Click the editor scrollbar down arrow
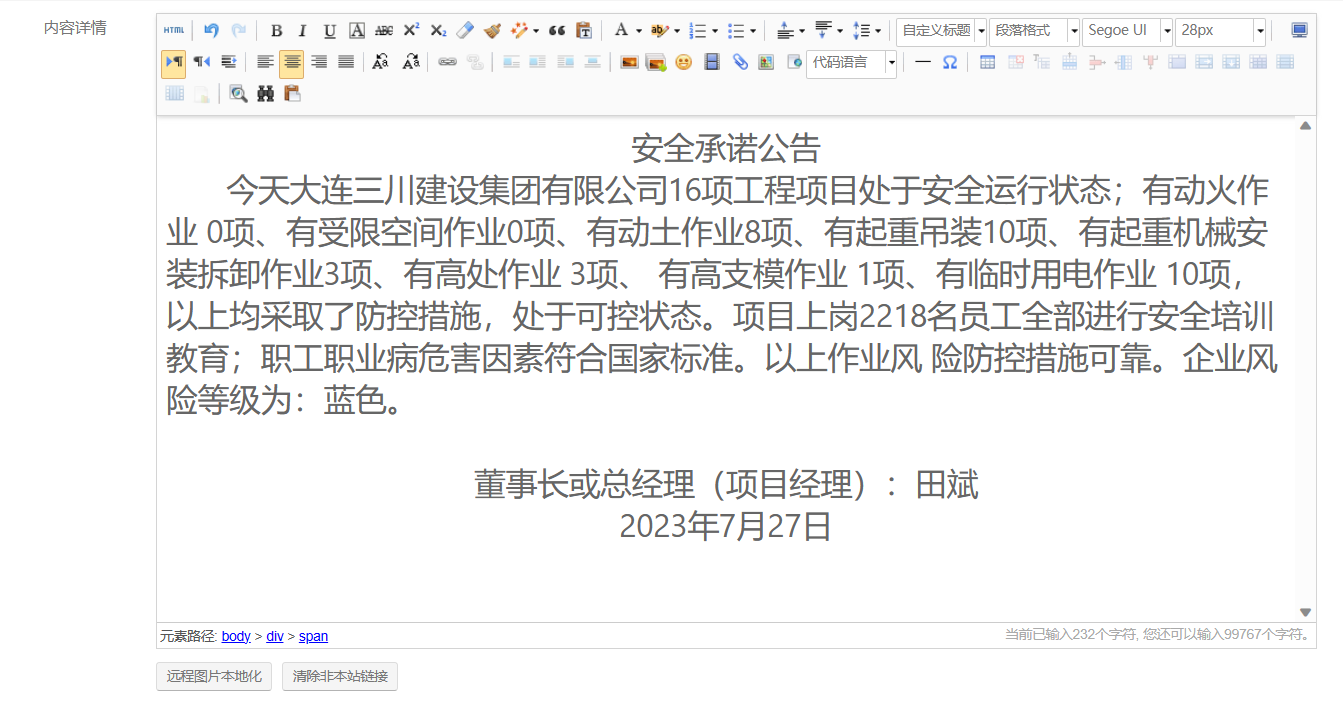 coord(1305,612)
